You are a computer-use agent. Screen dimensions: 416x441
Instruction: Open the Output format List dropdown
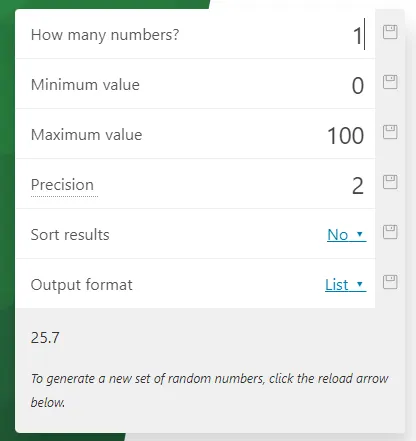(x=346, y=285)
